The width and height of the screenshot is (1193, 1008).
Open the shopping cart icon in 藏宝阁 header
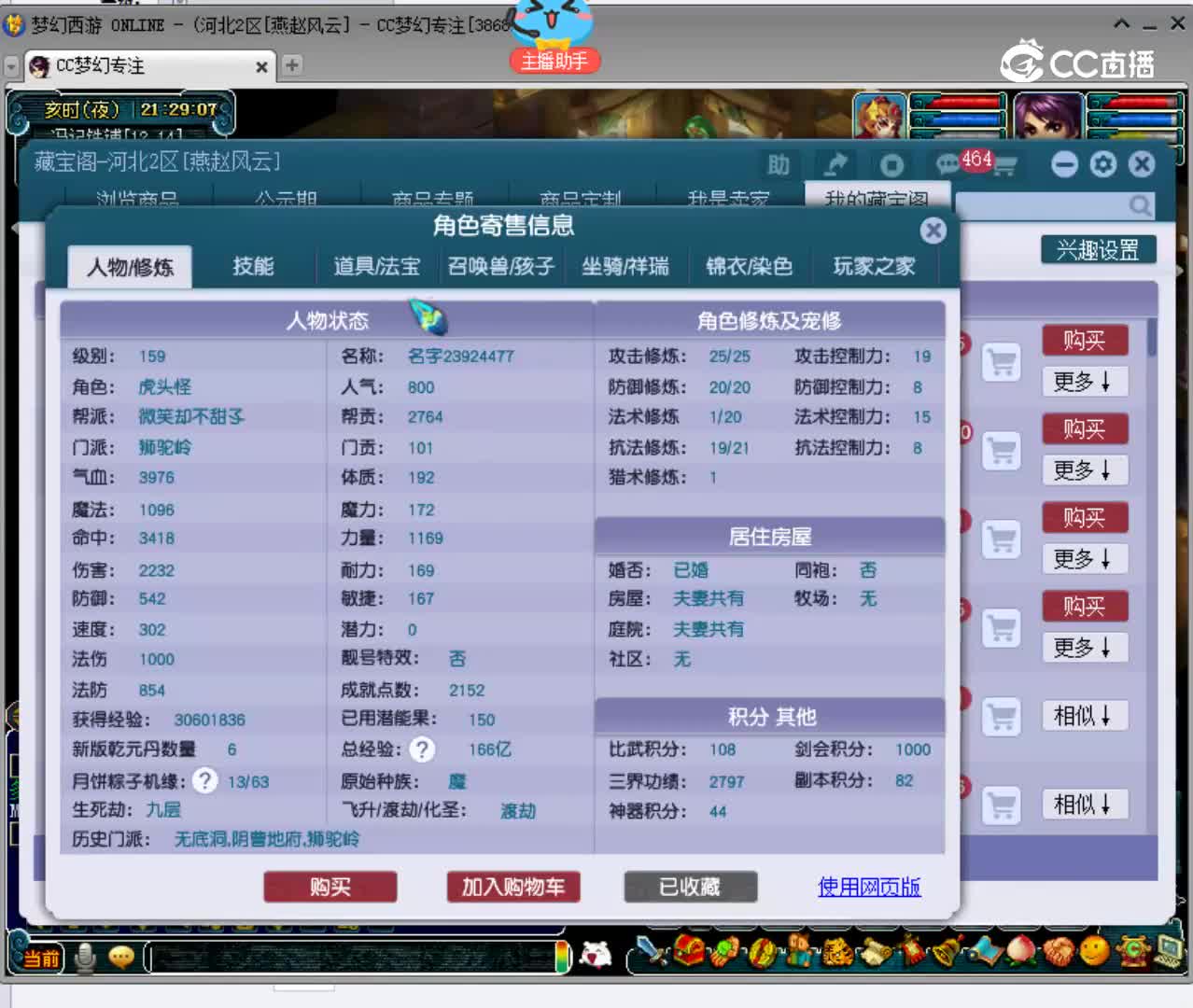(x=1004, y=166)
